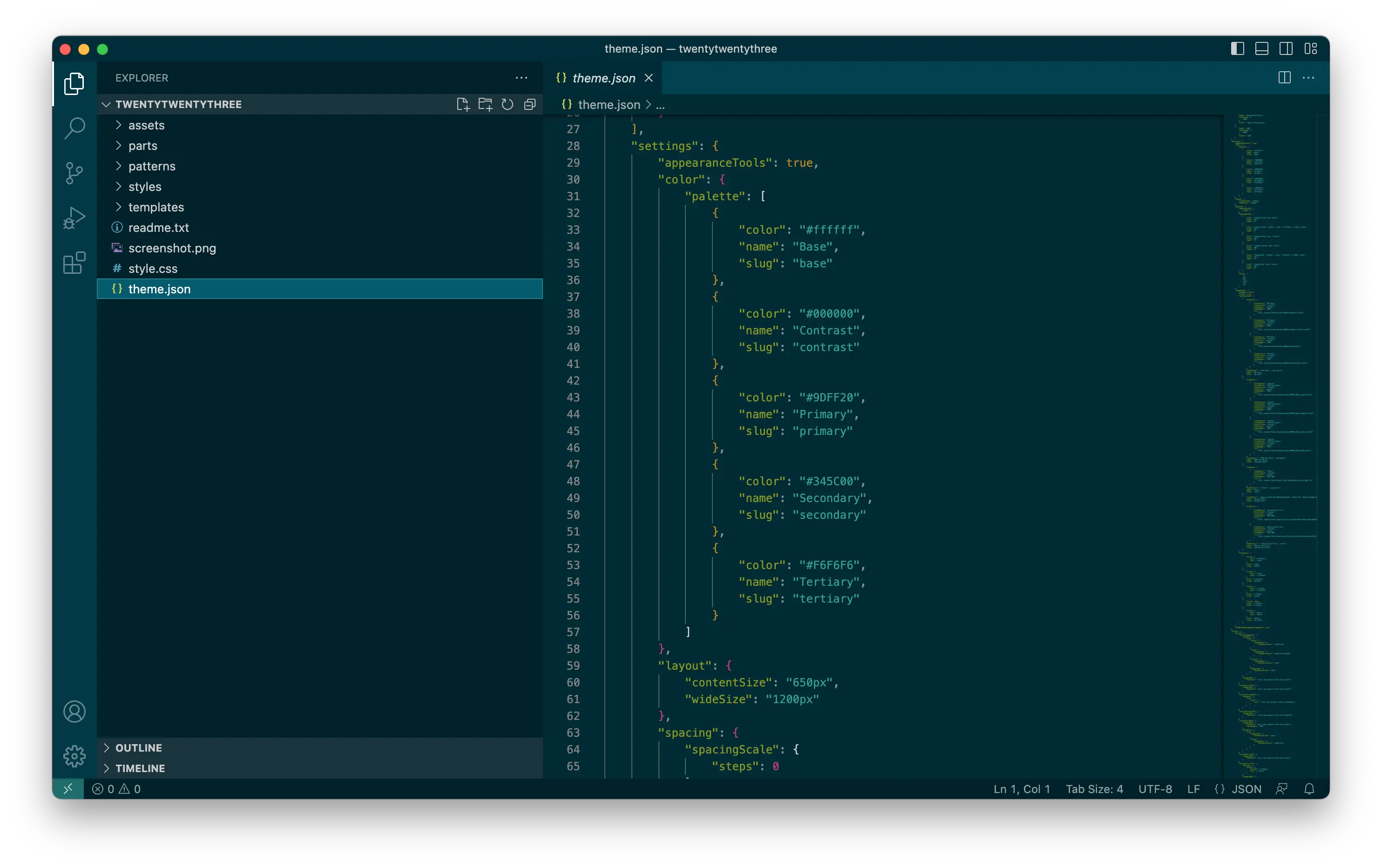Click line number 43 in the gutter

573,397
